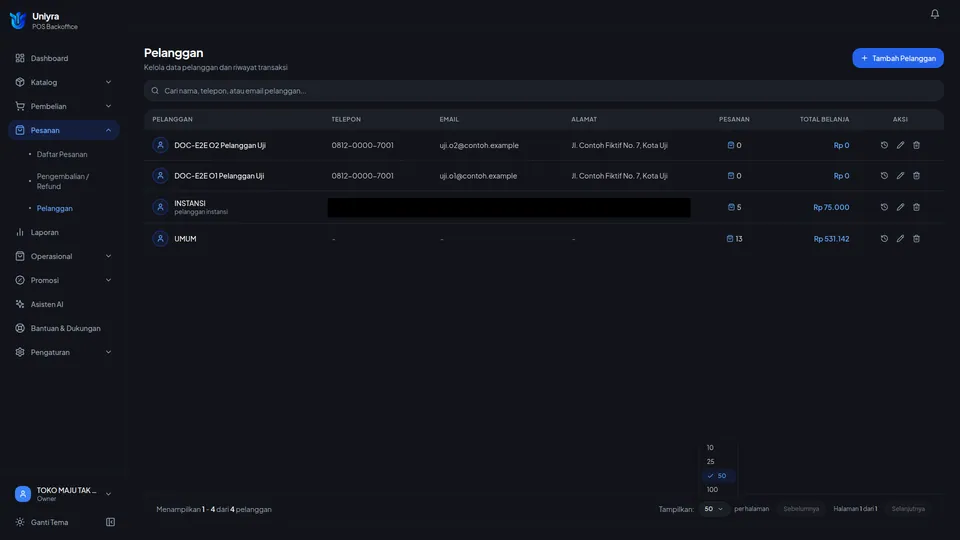Click Halaman 1 dari 1 text
Image resolution: width=960 pixels, height=540 pixels.
click(855, 509)
